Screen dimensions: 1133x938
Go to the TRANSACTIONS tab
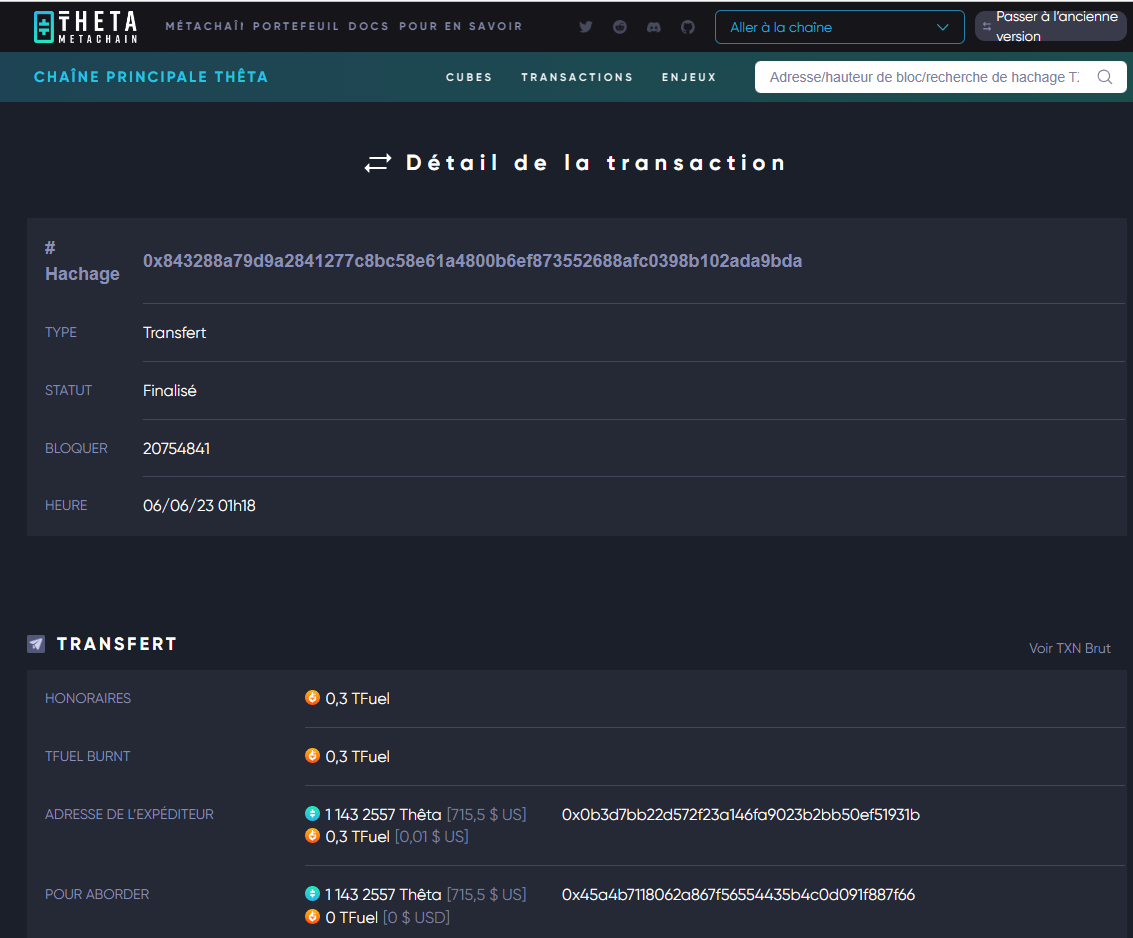coord(577,77)
